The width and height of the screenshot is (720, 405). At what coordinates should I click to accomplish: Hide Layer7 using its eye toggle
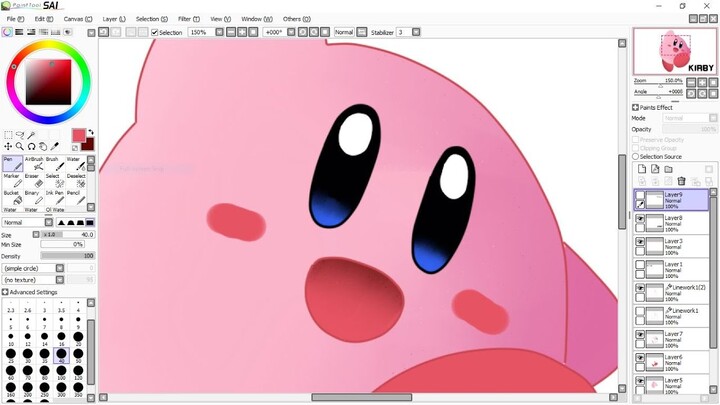(640, 334)
